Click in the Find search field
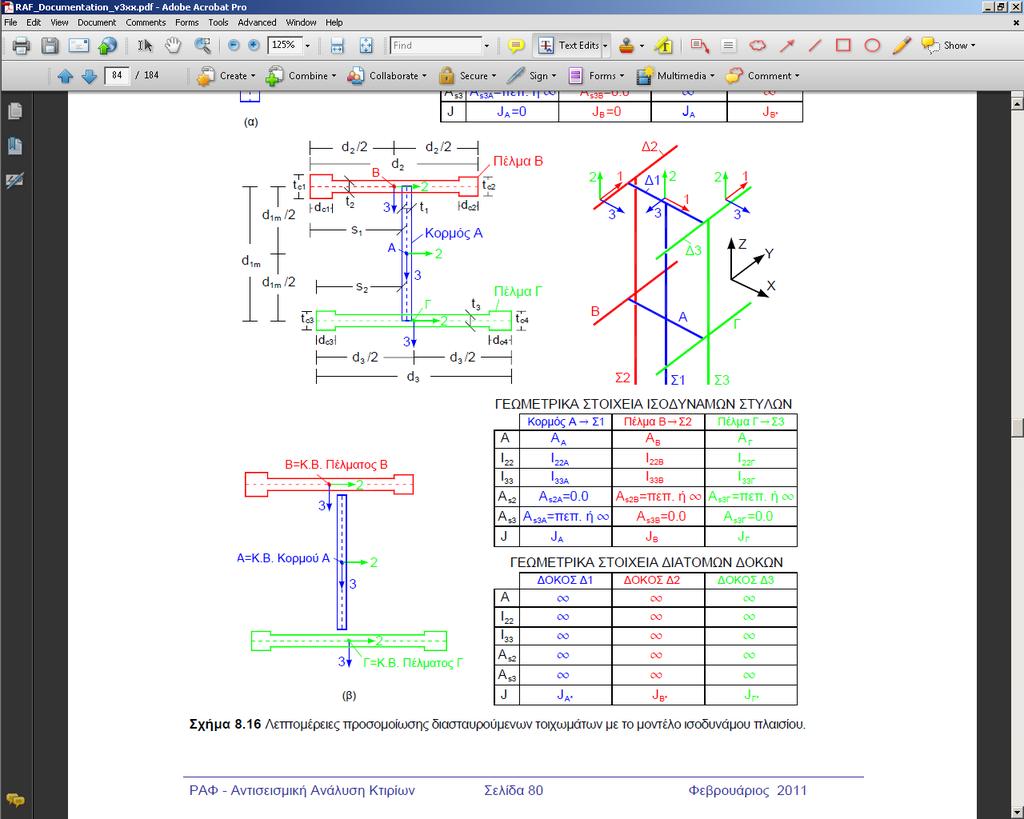 (436, 46)
